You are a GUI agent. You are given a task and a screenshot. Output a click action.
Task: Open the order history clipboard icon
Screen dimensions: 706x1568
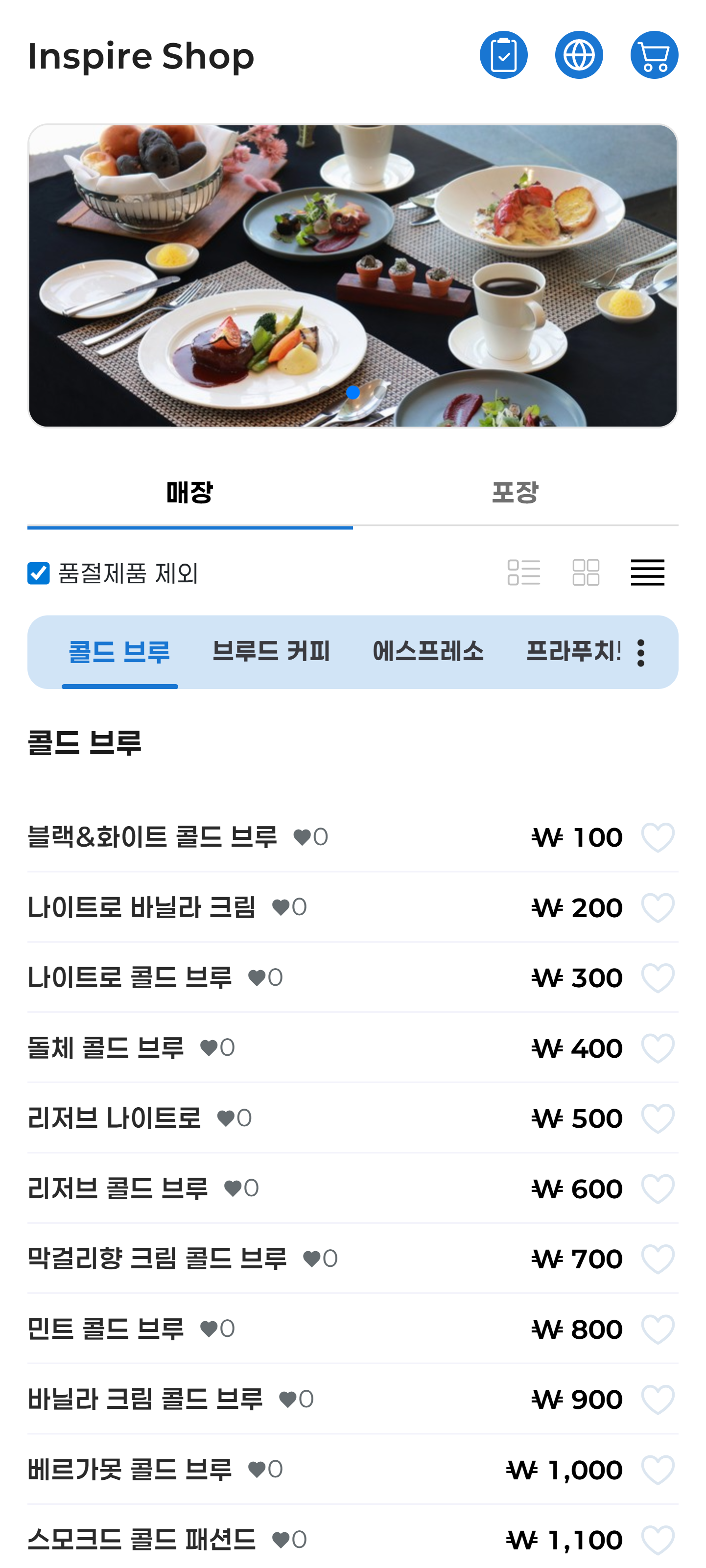coord(503,55)
